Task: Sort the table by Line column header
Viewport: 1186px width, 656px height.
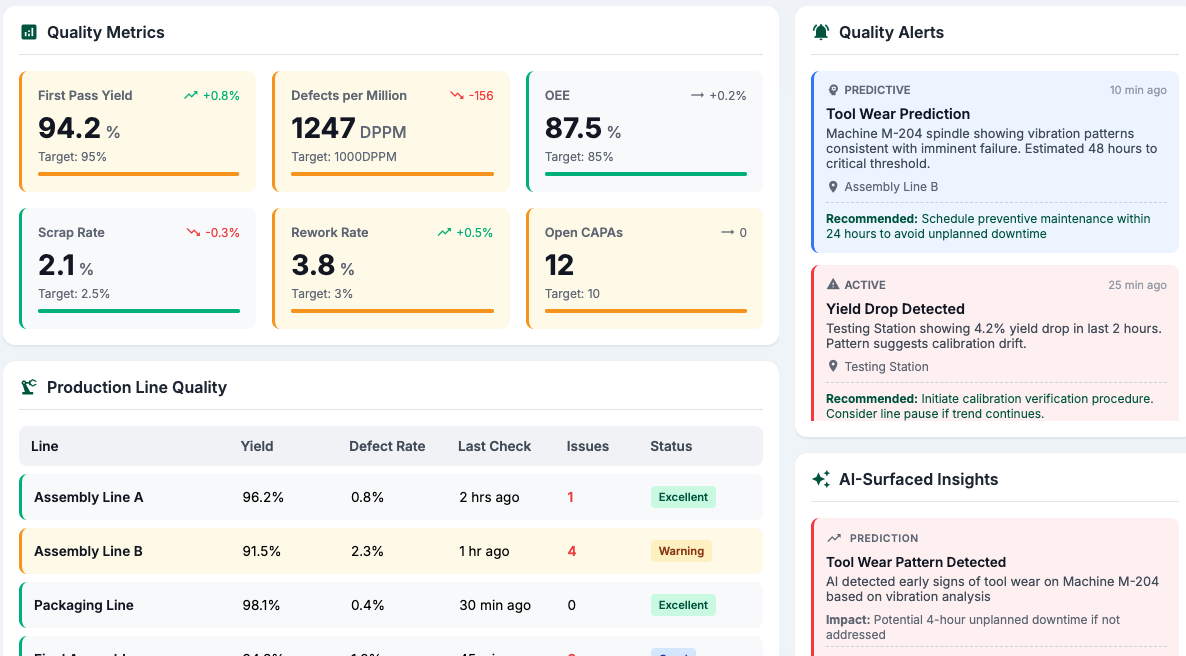Action: point(45,446)
